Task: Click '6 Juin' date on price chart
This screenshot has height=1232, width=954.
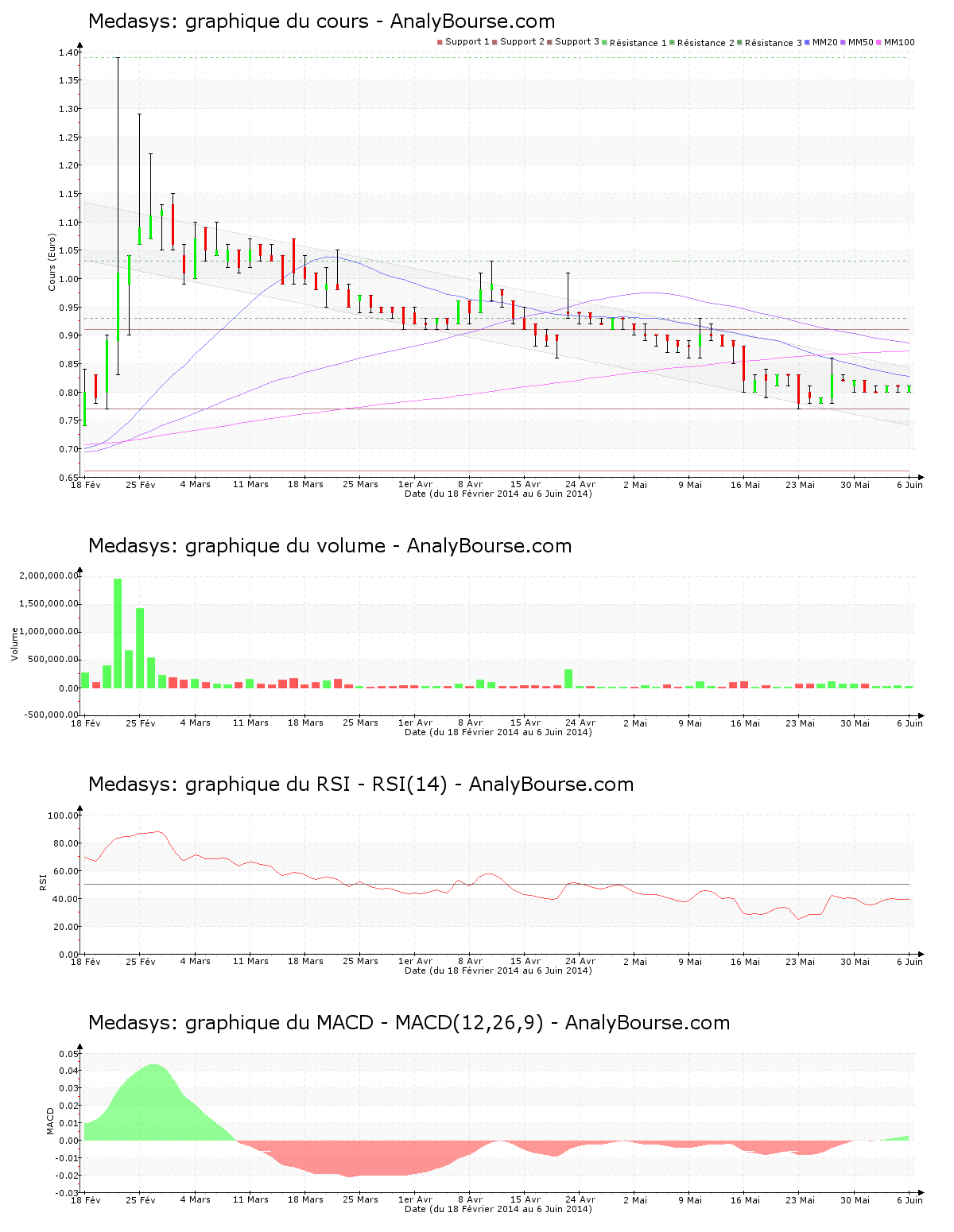Action: coord(910,484)
